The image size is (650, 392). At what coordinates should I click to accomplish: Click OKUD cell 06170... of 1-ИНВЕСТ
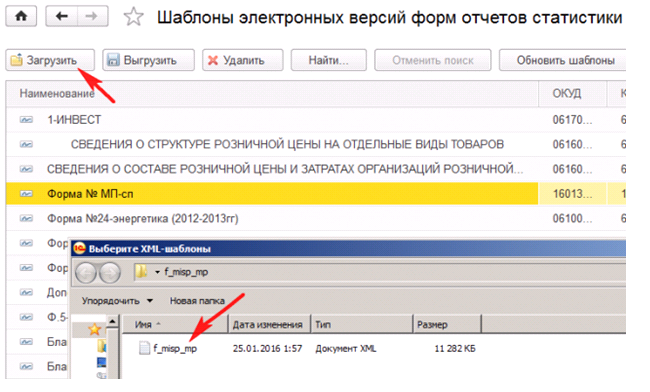coord(572,120)
